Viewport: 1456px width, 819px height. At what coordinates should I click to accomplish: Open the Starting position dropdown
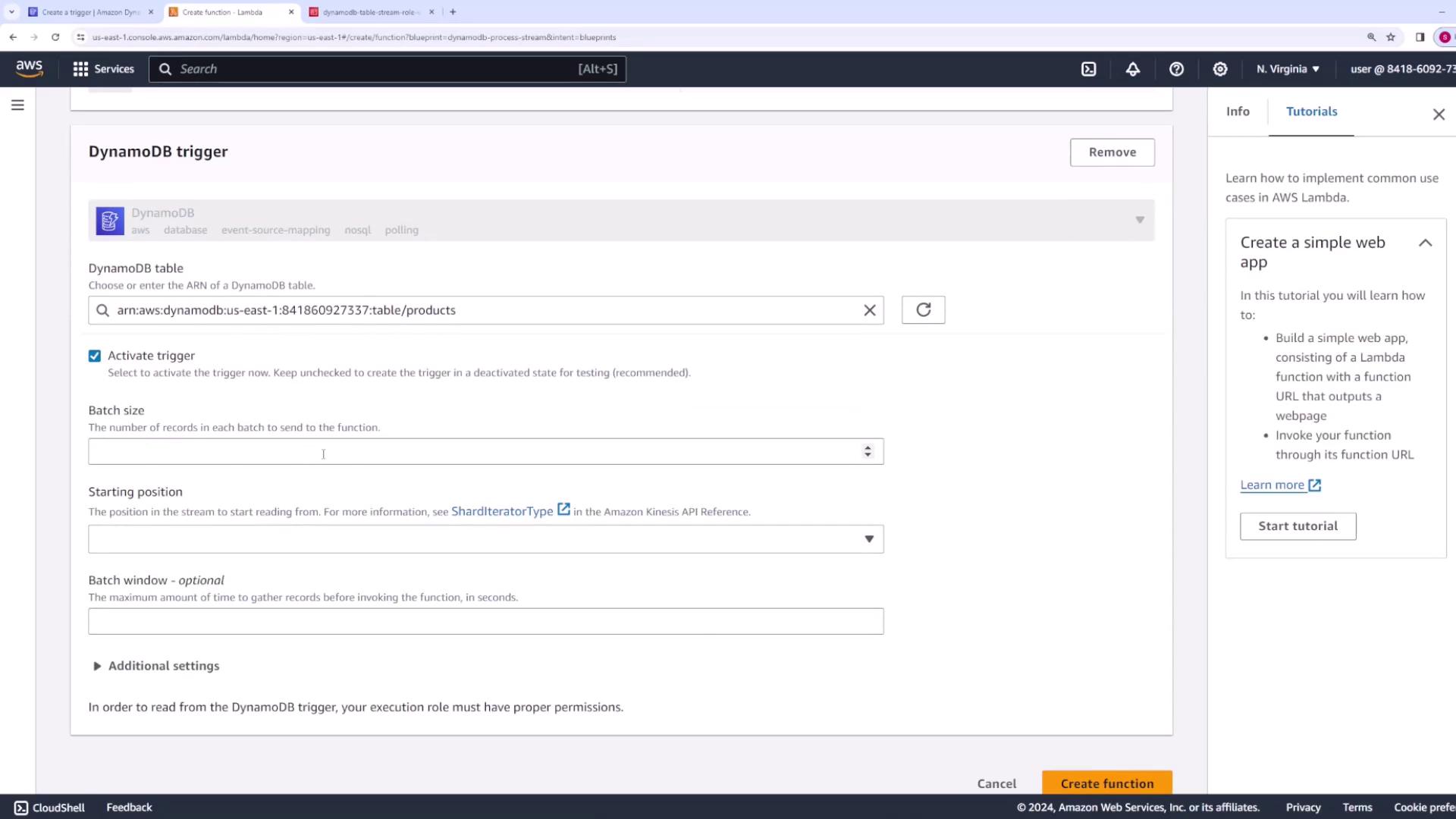(485, 539)
